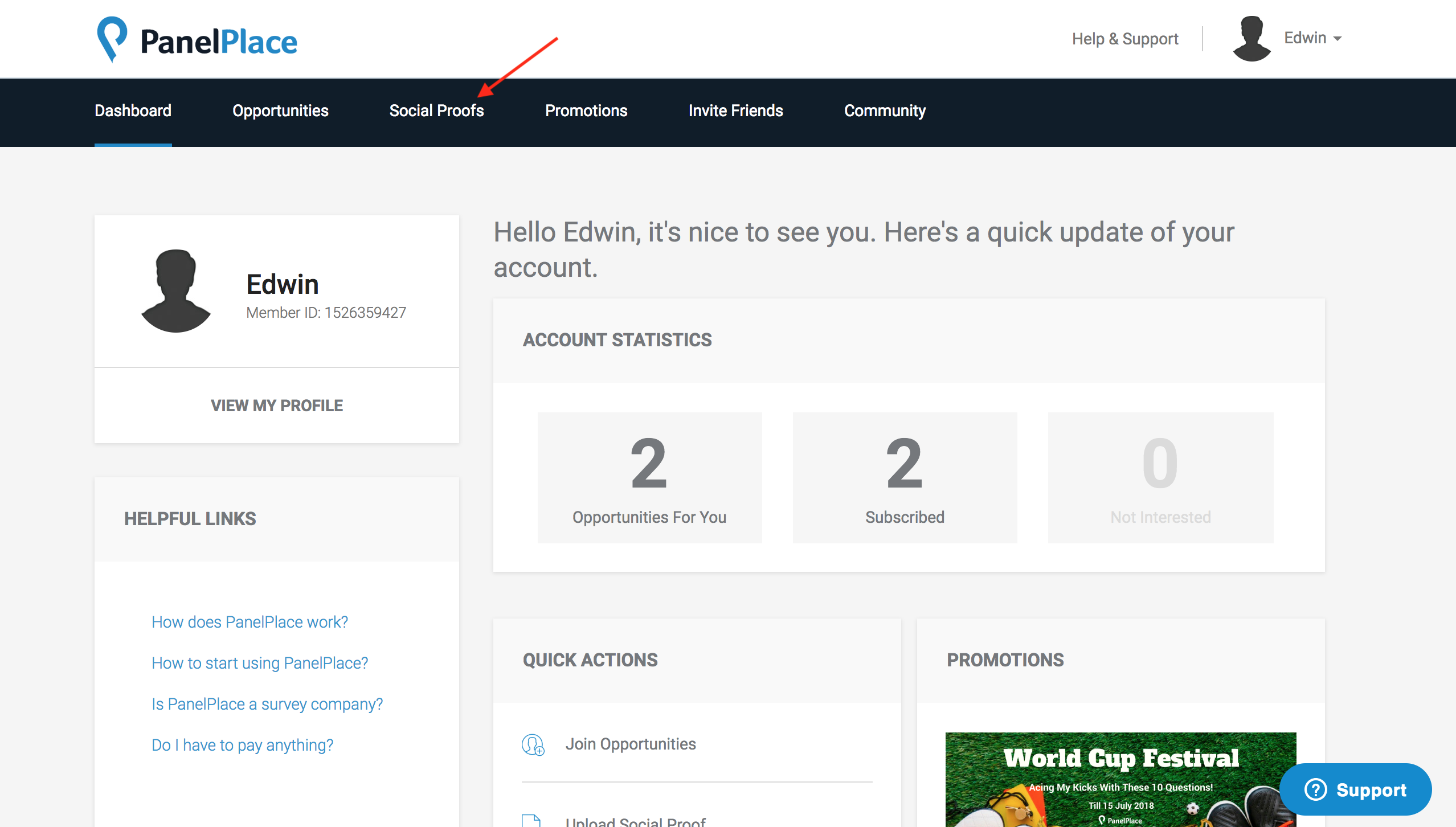Open the World Cup Festival promotion banner
1456x827 pixels.
click(x=1120, y=780)
